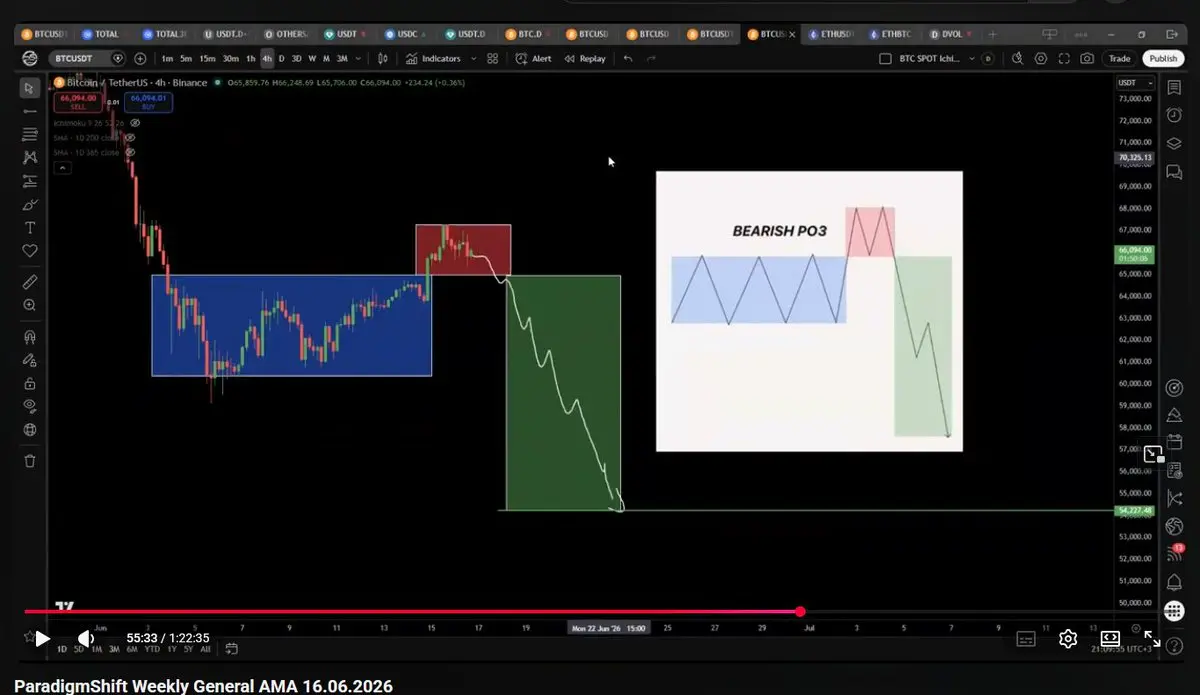Click the Alert button

[534, 59]
